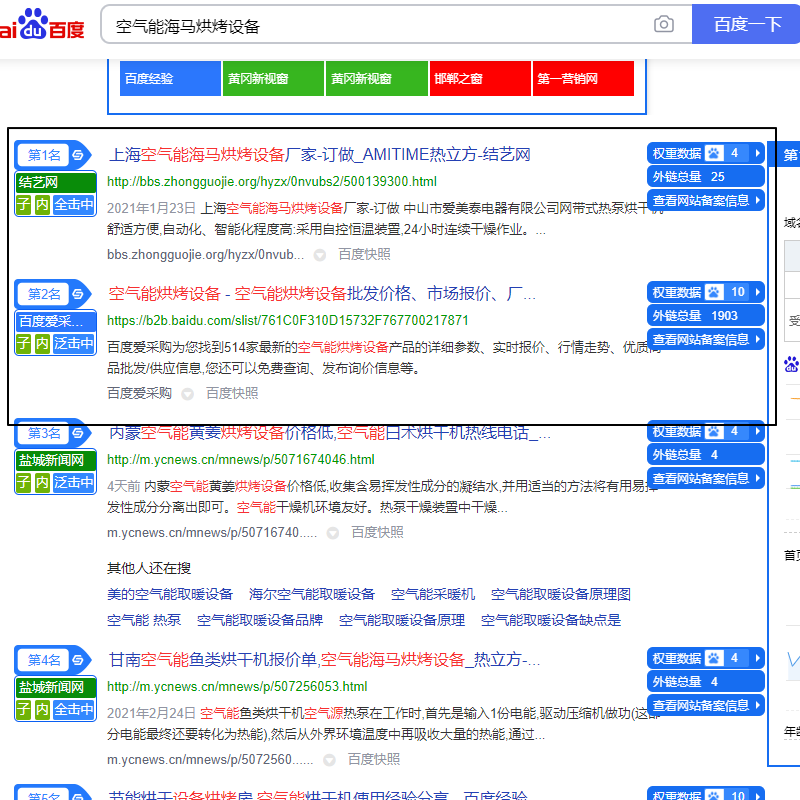Search related term 空气能采暖机
800x800 pixels.
tap(433, 594)
